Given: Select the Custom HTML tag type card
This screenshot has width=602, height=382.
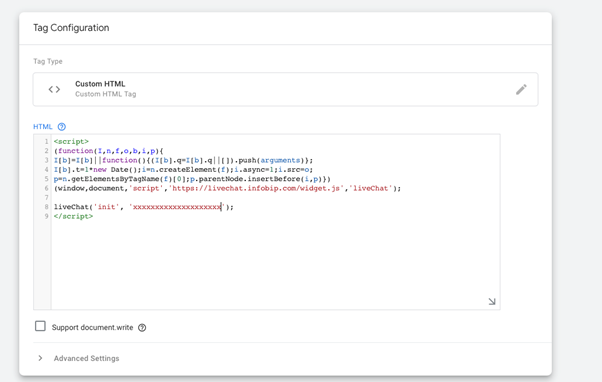Looking at the screenshot, I should 285,89.
